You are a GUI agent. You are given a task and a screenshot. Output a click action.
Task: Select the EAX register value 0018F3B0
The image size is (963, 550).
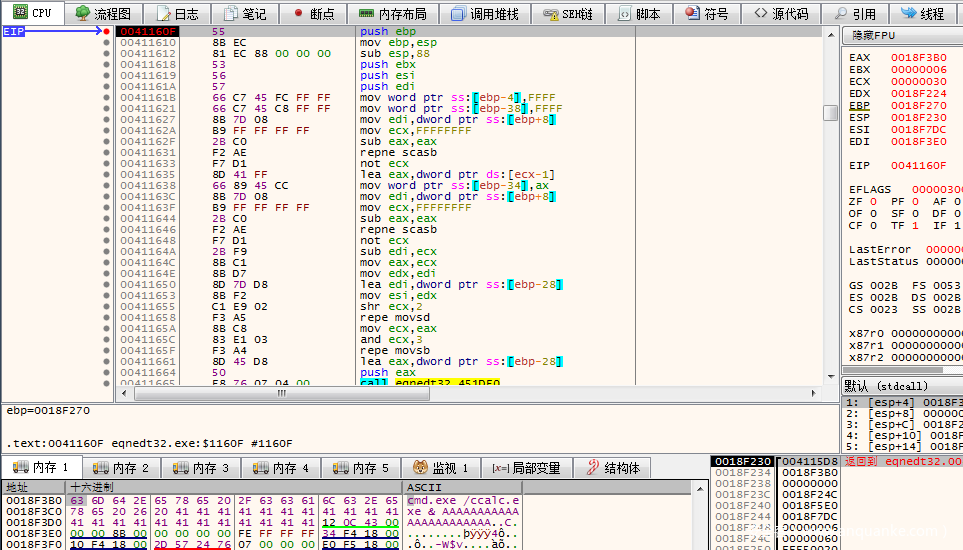click(918, 57)
